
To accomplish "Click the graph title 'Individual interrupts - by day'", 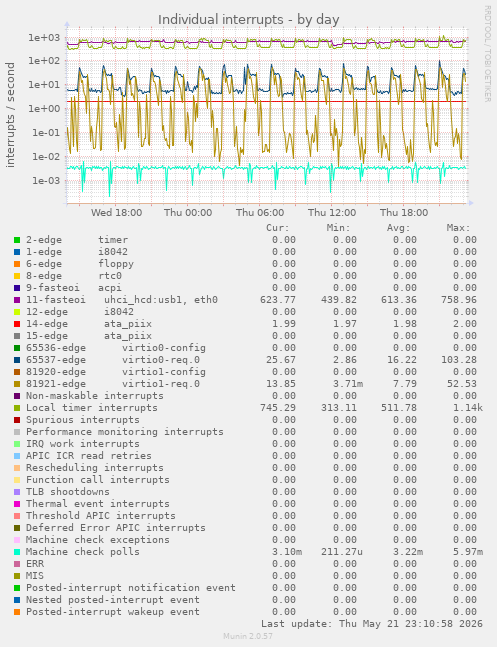I will coord(248,19).
